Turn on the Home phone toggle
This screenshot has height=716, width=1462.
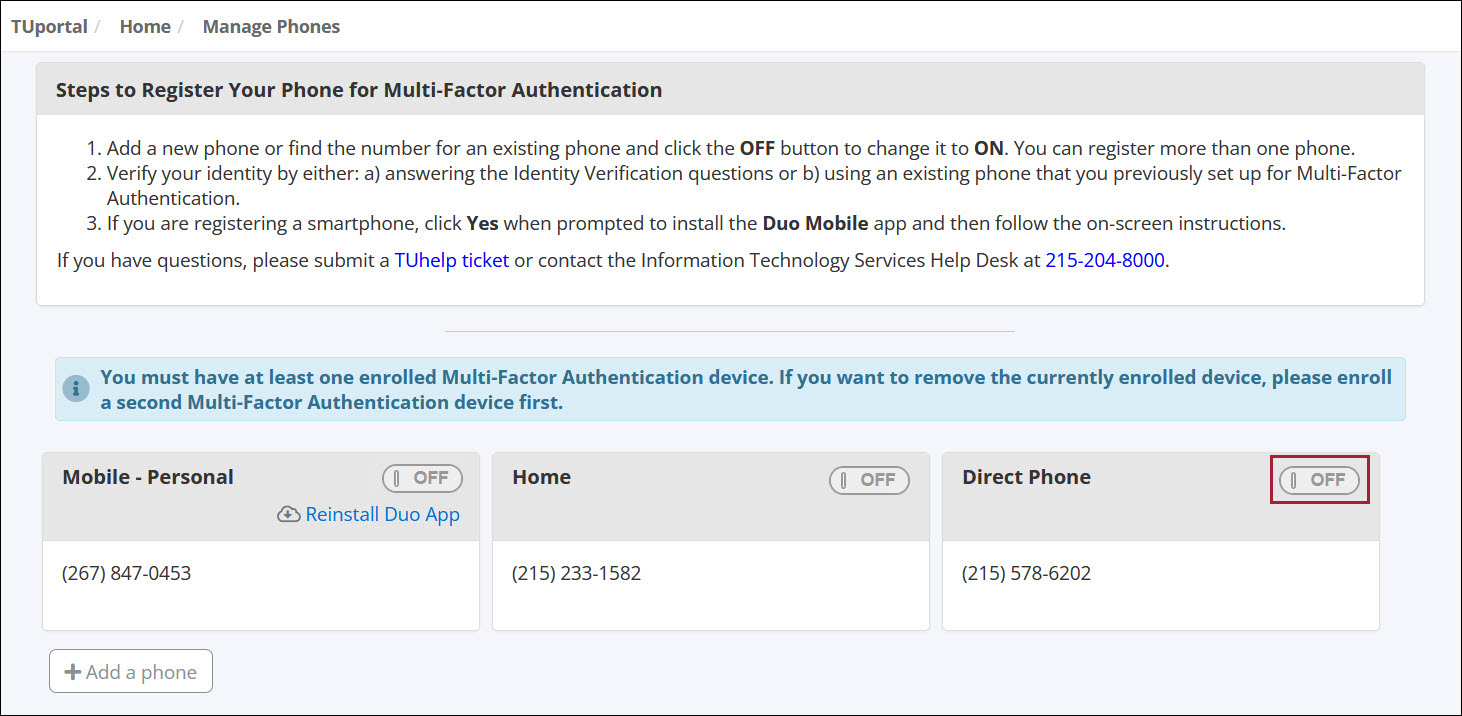(869, 480)
